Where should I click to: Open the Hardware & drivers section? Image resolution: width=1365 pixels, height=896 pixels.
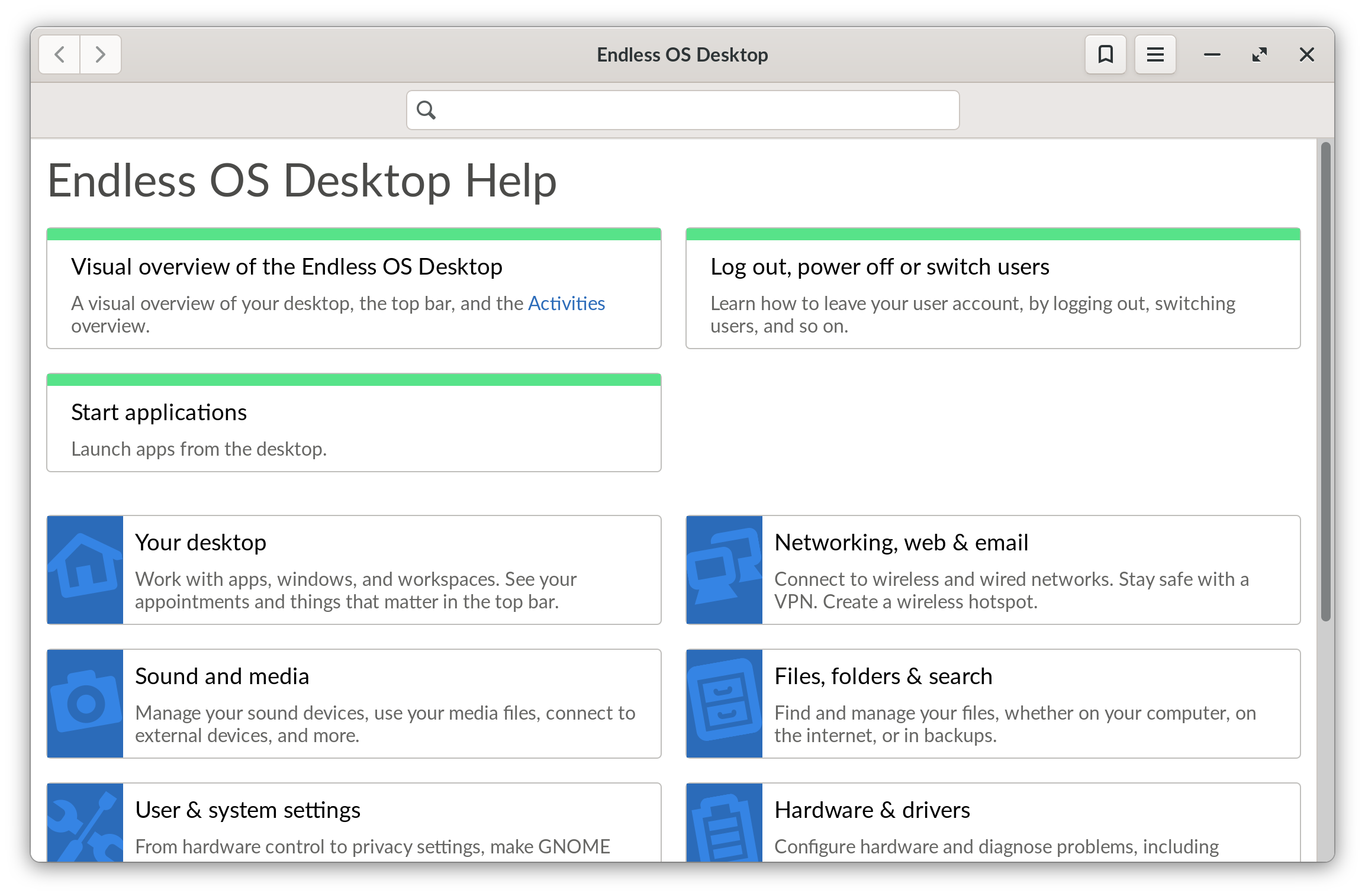click(993, 823)
